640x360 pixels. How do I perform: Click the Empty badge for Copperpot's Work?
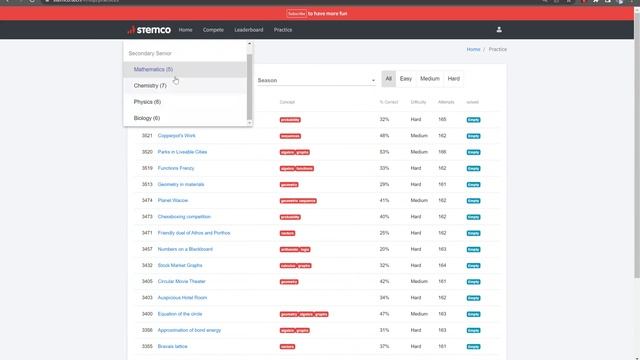473,136
